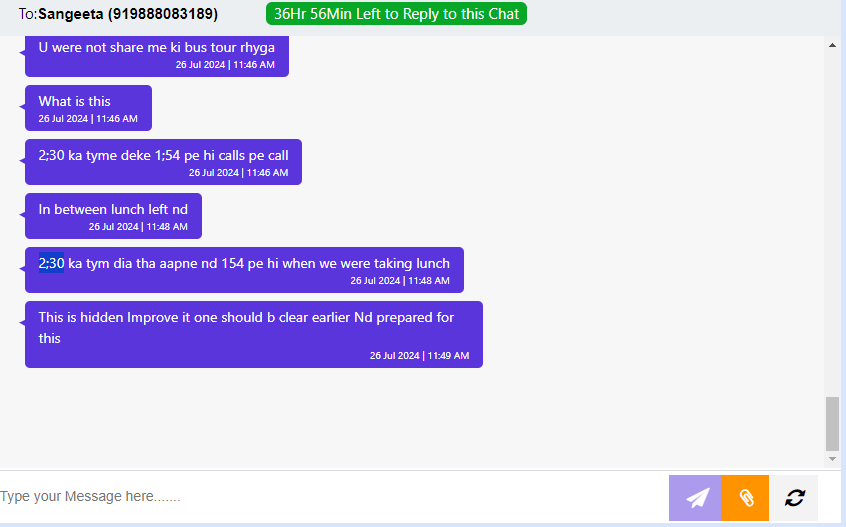Click the "What is this" message bubble
Viewport: 846px width, 527px height.
point(88,108)
